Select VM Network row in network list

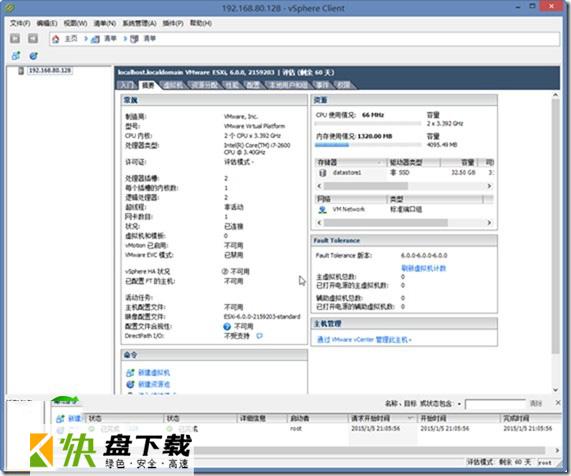(x=404, y=209)
